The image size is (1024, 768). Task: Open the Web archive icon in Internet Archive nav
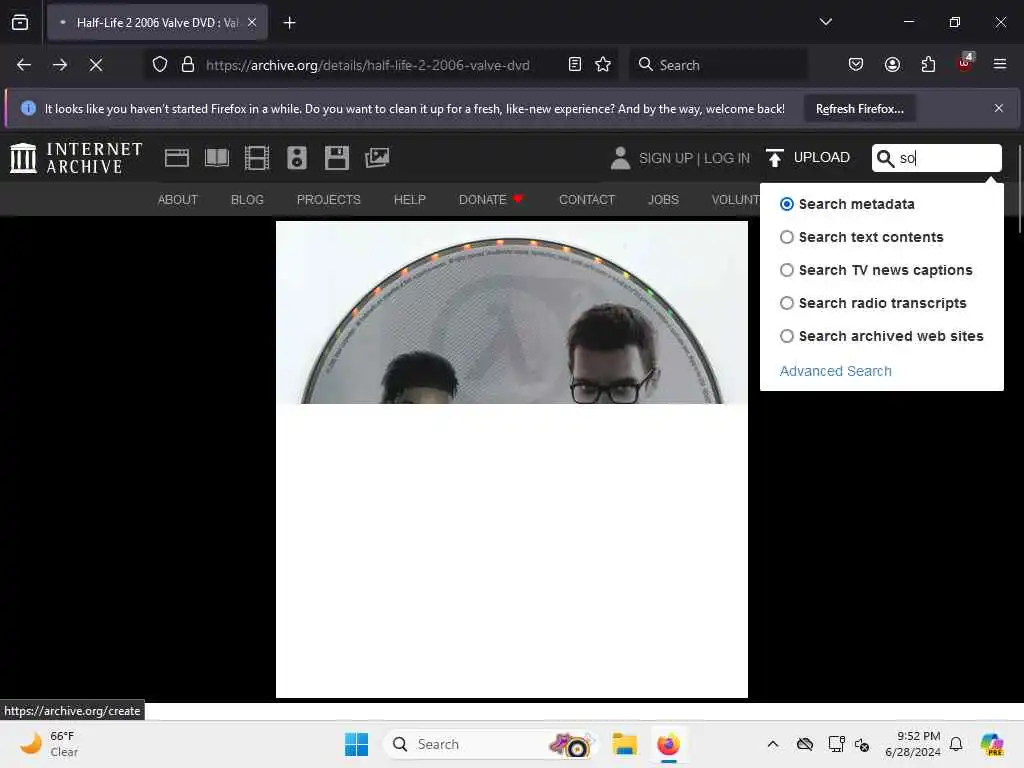(x=176, y=158)
